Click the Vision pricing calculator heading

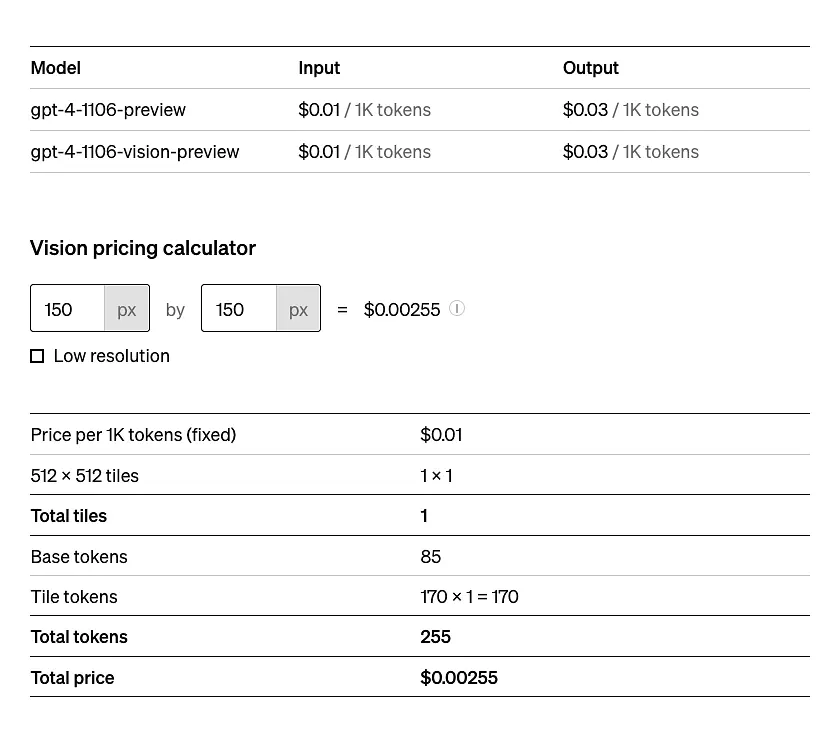pyautogui.click(x=143, y=248)
